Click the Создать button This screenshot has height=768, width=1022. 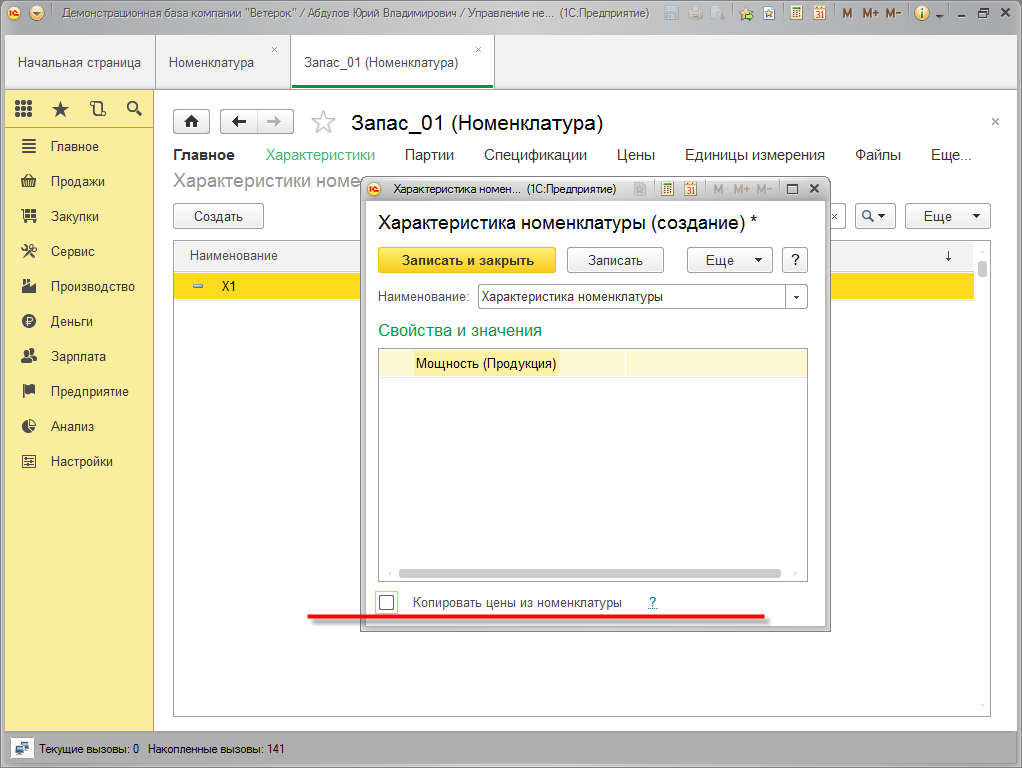pyautogui.click(x=218, y=216)
